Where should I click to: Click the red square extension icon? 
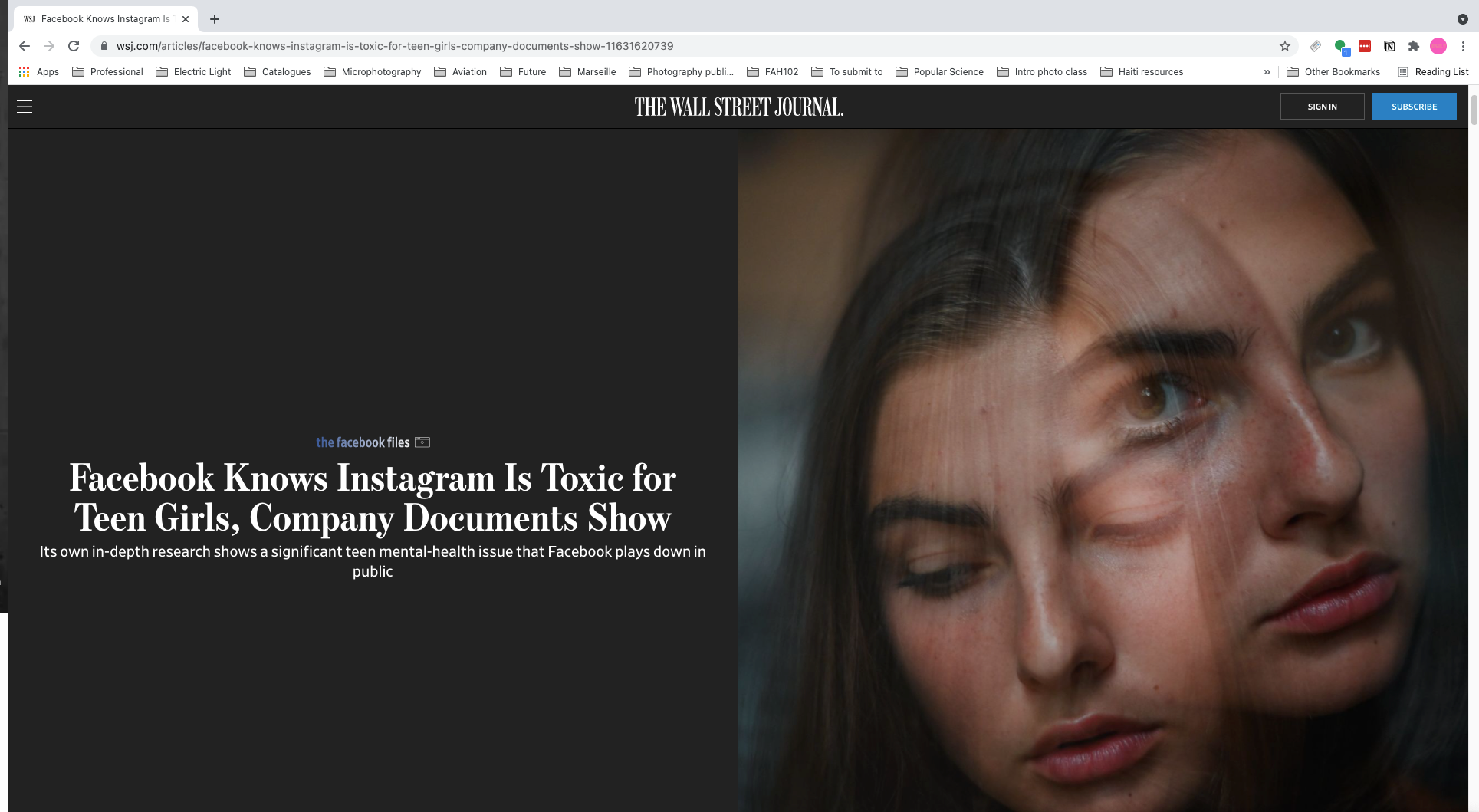1365,46
